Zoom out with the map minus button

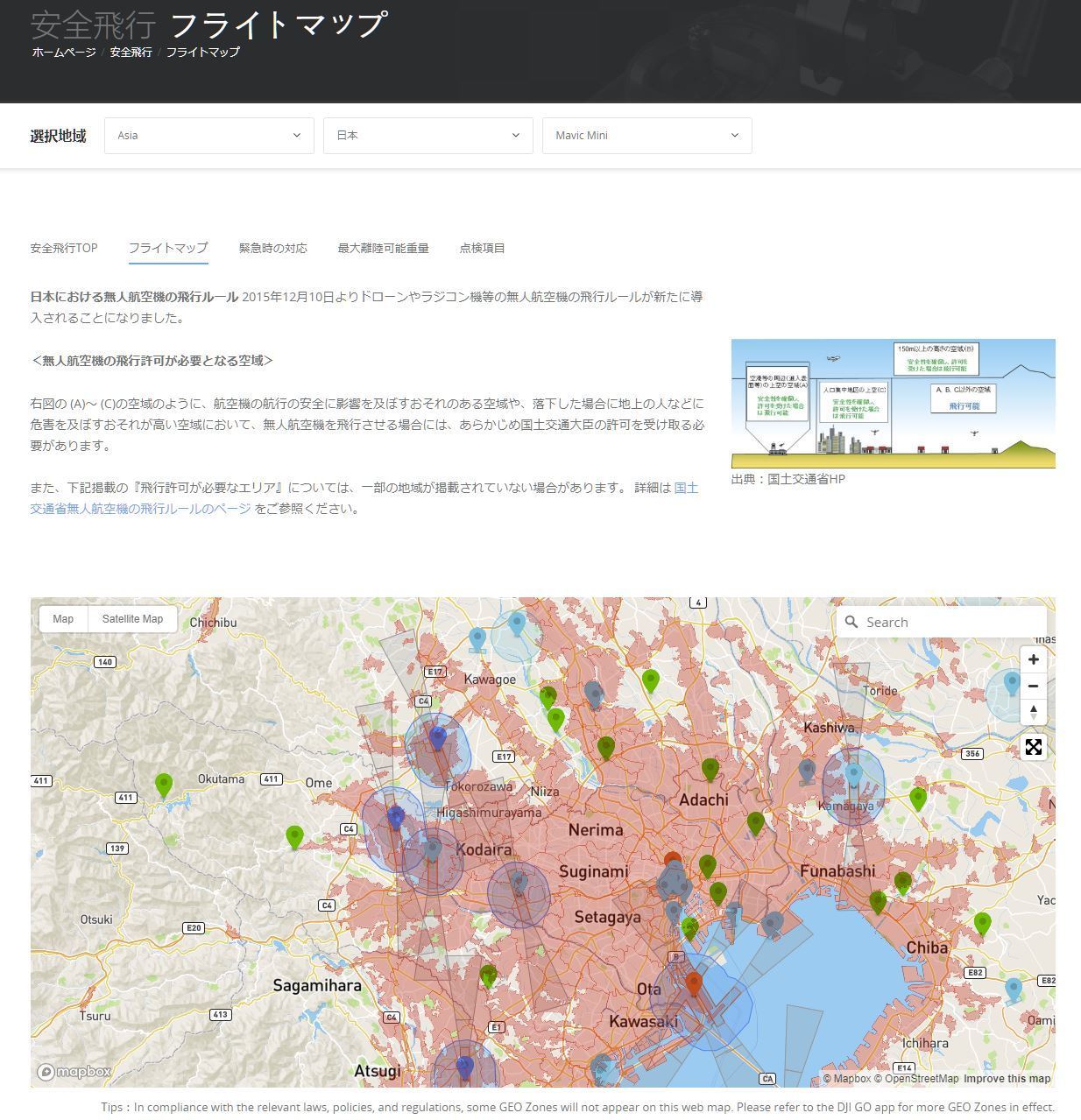coord(1034,686)
